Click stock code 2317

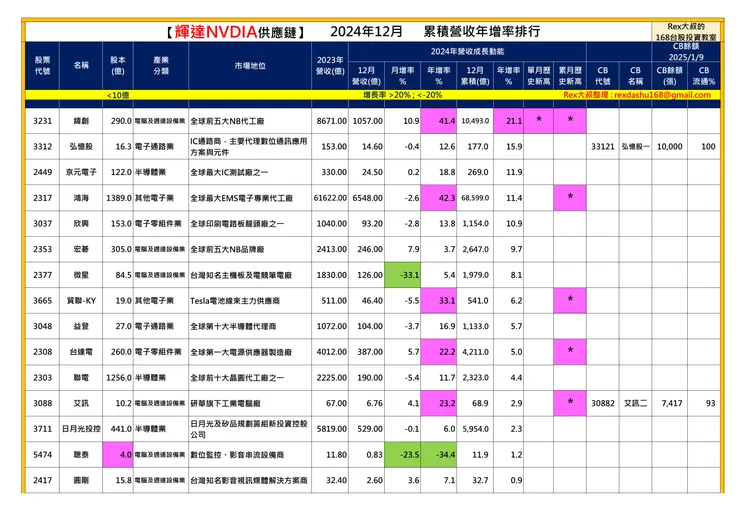[x=42, y=198]
